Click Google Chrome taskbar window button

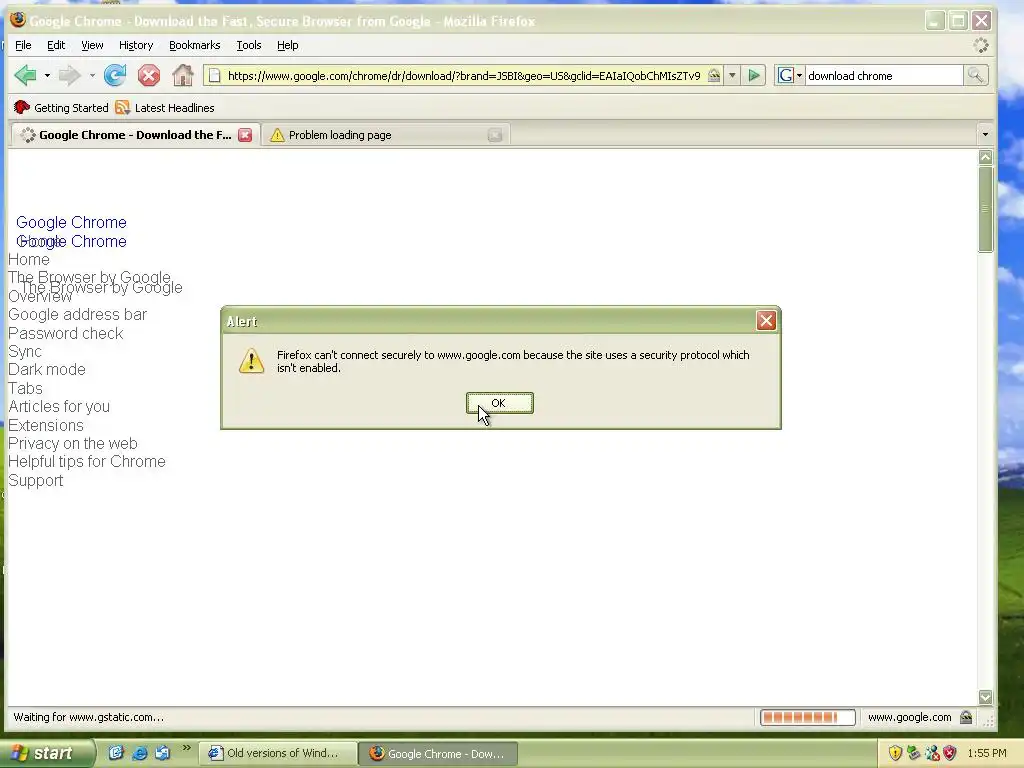438,753
